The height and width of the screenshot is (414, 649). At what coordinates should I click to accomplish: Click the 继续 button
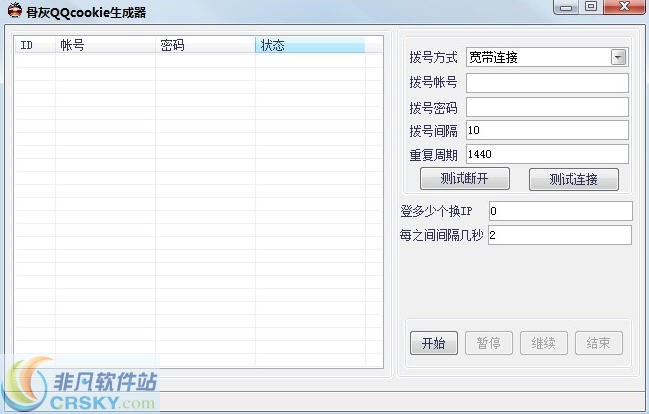pos(544,343)
